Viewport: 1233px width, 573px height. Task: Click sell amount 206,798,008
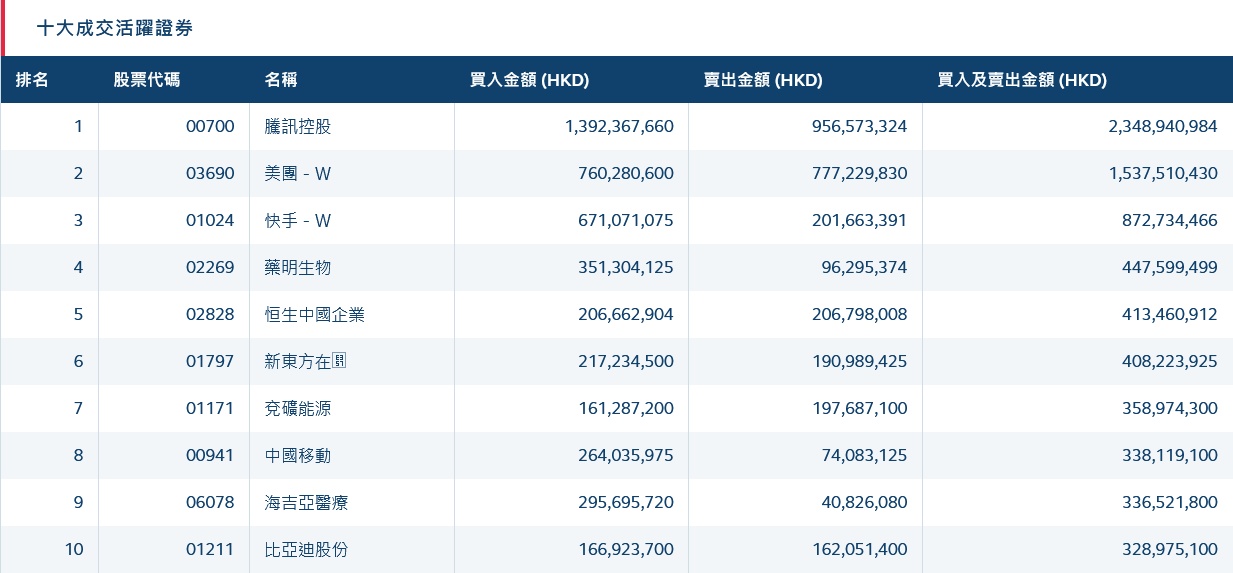point(860,315)
